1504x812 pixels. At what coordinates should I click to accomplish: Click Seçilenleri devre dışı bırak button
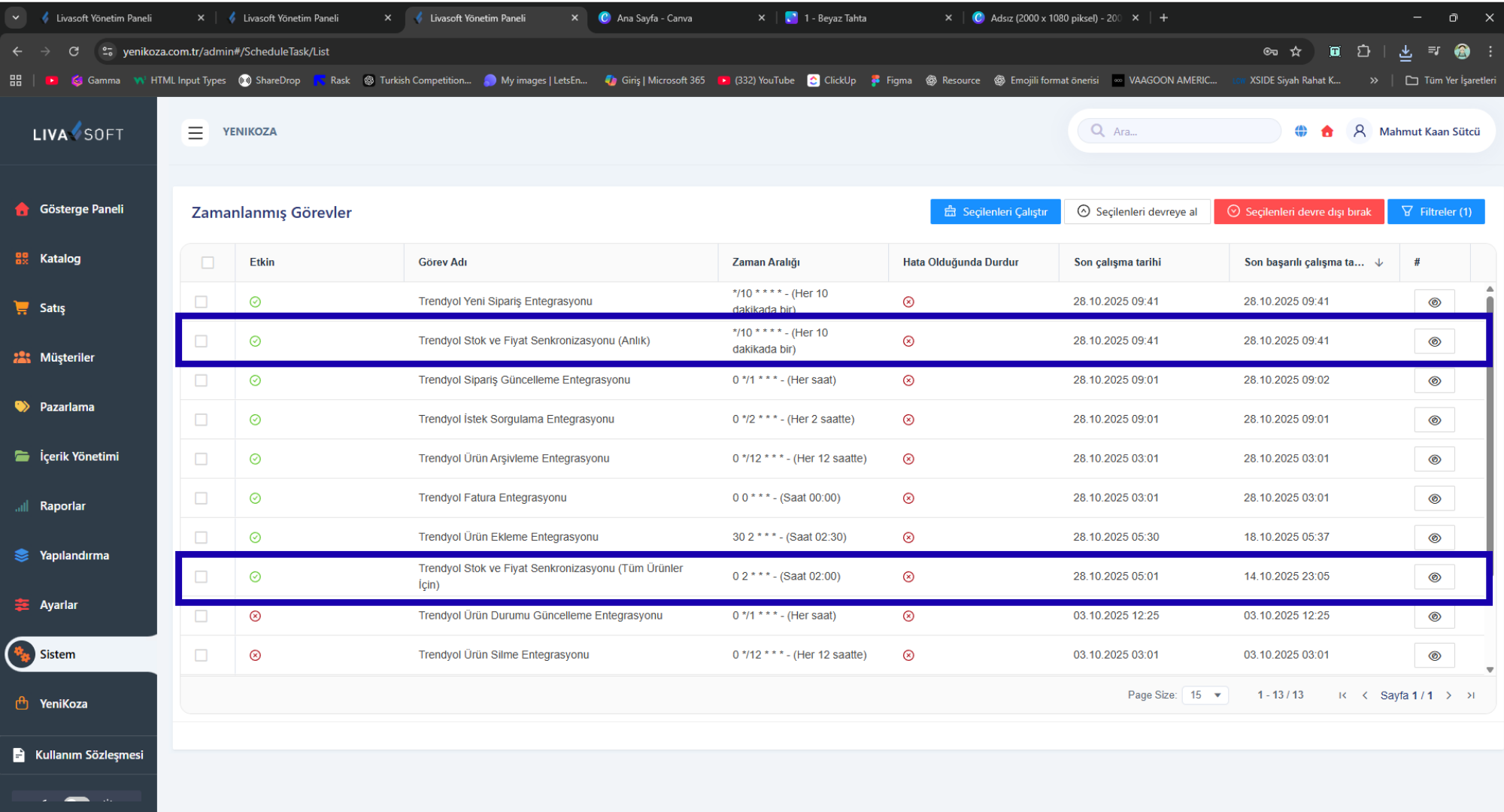(x=1299, y=212)
